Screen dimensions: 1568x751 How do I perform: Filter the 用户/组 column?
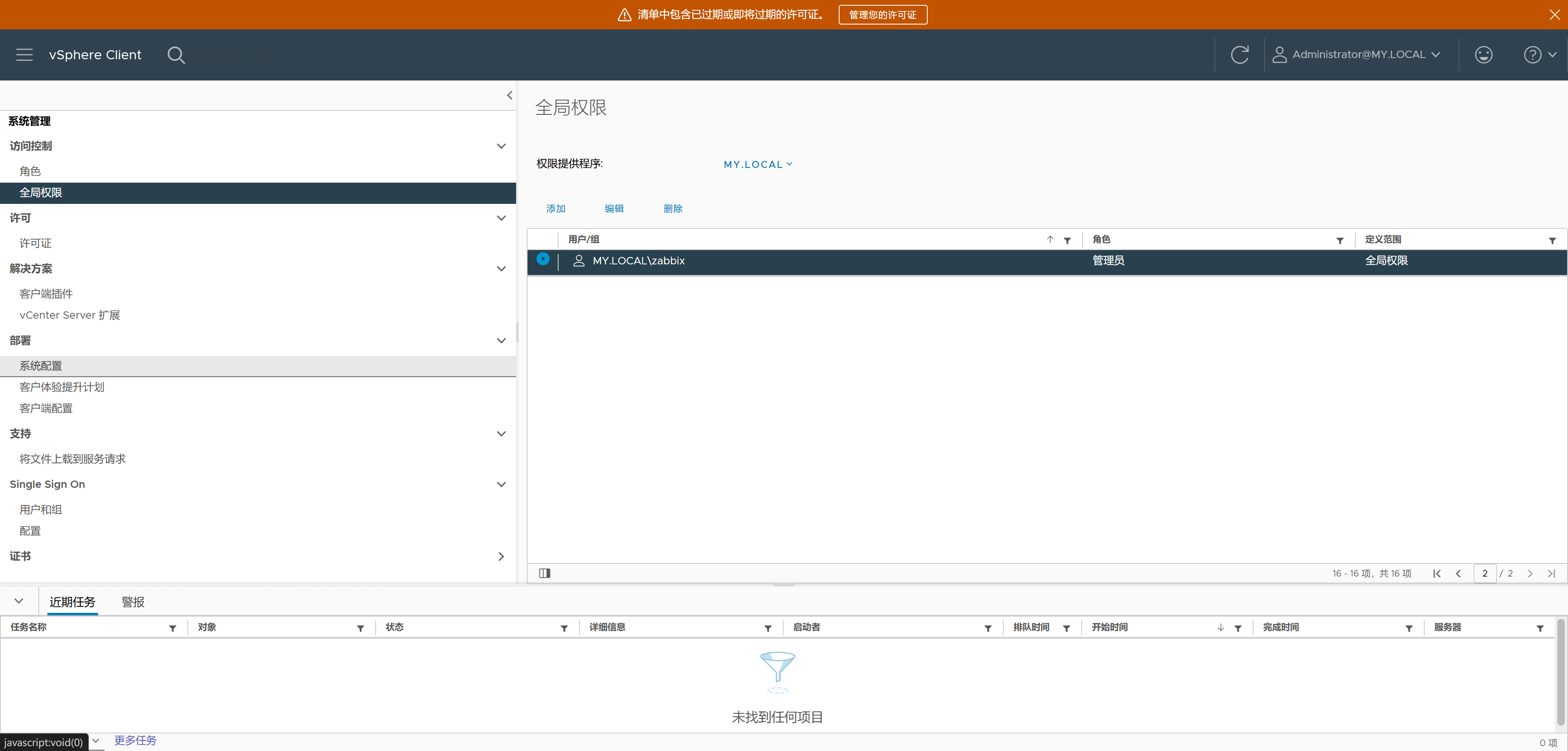click(1067, 241)
